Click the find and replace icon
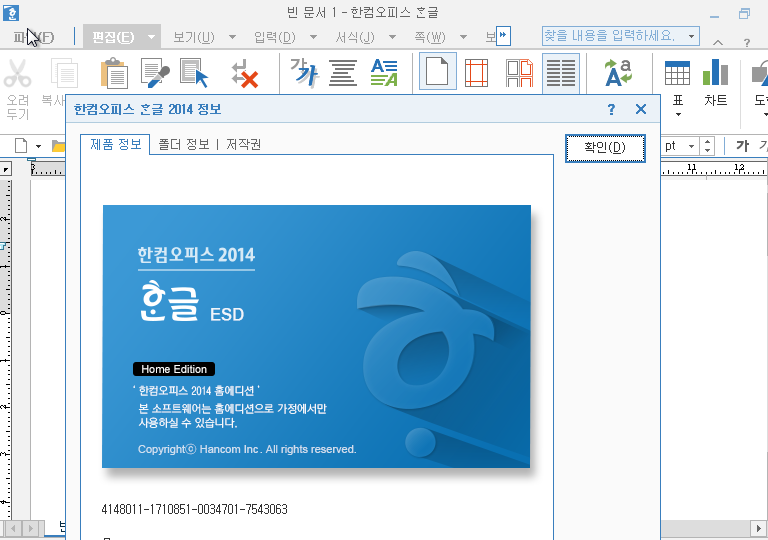The height and width of the screenshot is (540, 768). pyautogui.click(x=618, y=73)
